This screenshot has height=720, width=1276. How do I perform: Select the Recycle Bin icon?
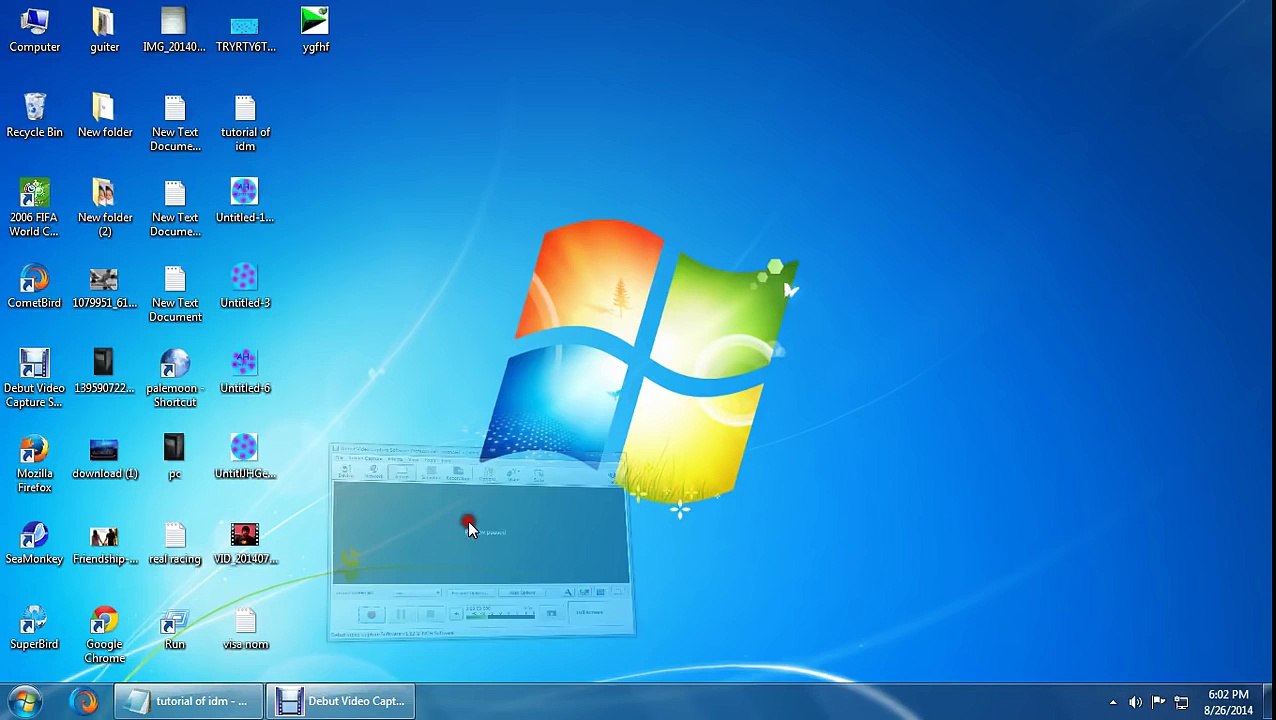tap(34, 115)
